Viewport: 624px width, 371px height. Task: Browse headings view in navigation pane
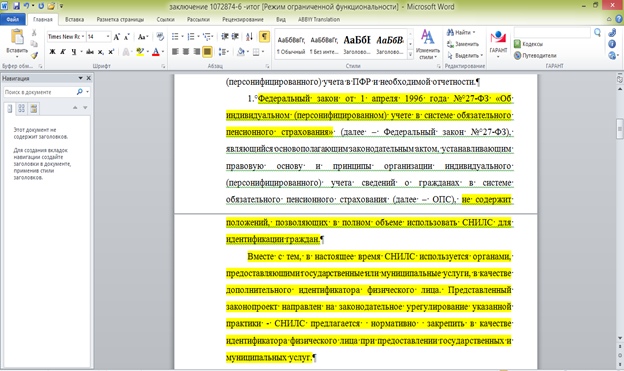[10, 108]
